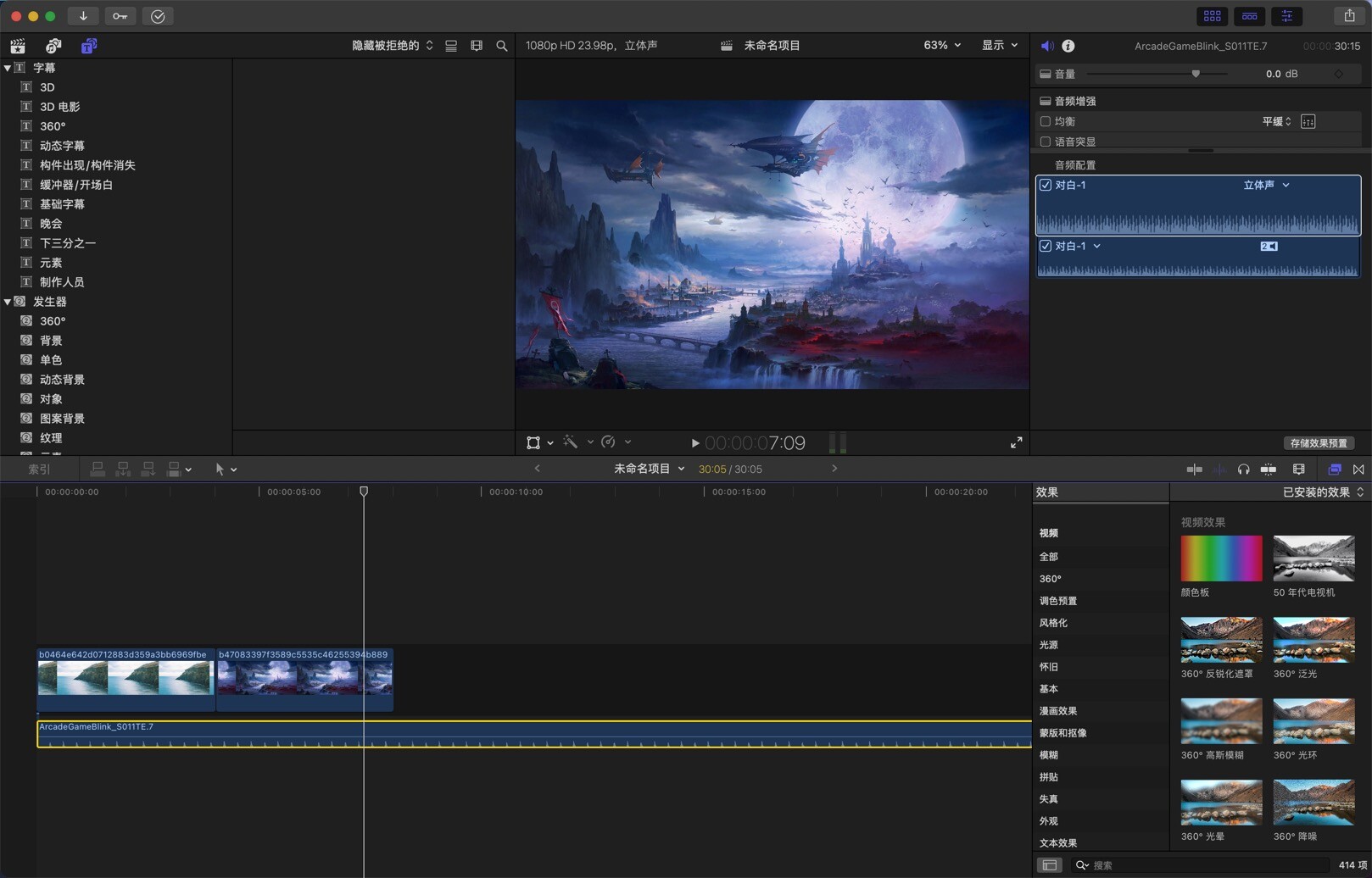The image size is (1372, 878).
Task: Click insert clip button
Action: coord(123,469)
